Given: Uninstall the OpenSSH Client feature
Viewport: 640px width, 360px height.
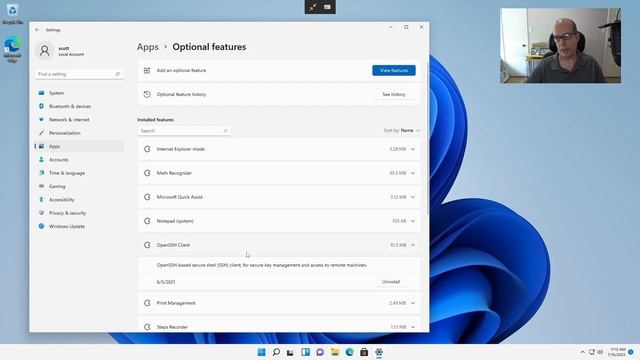Looking at the screenshot, I should tap(391, 282).
